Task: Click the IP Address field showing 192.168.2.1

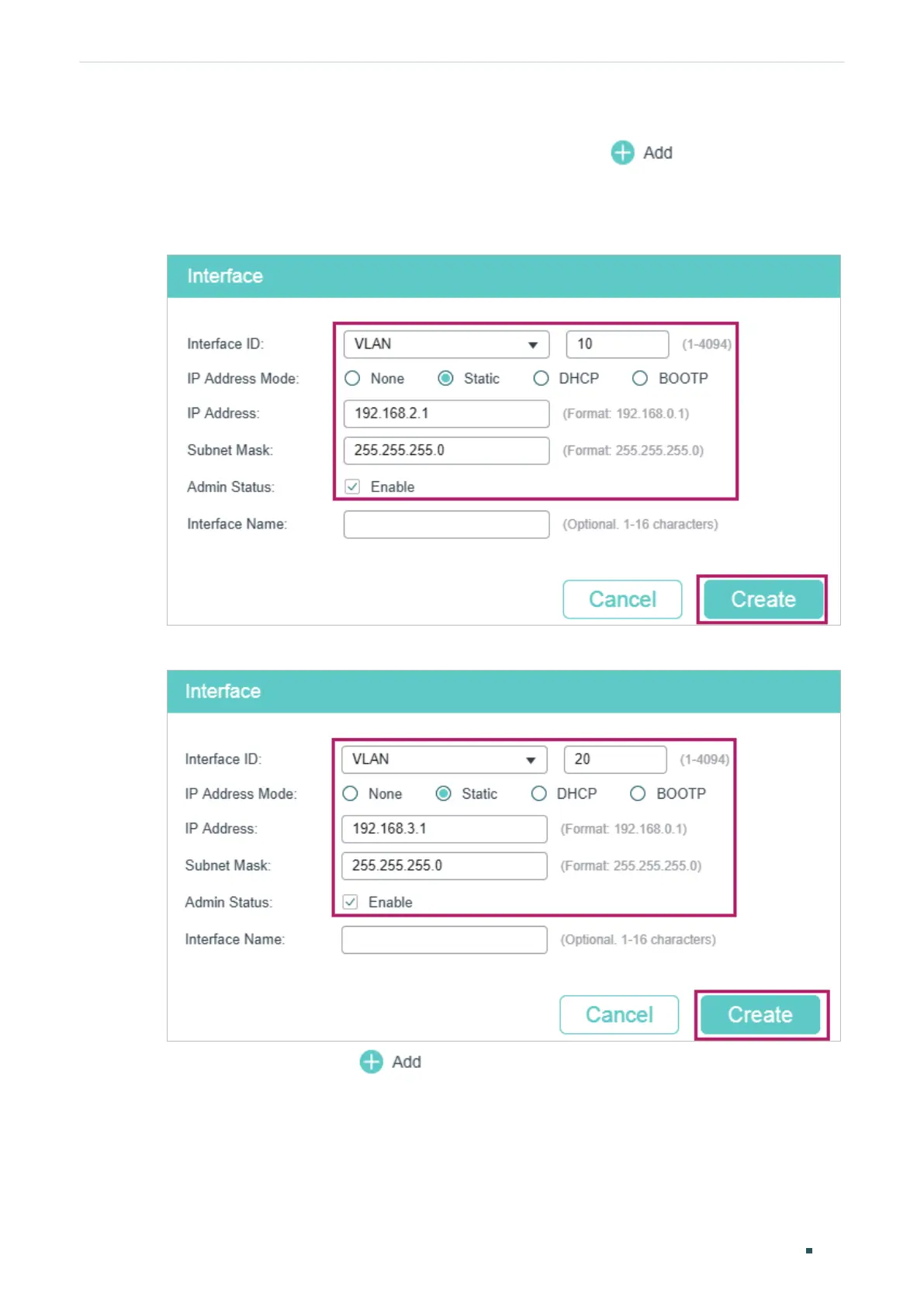Action: pos(446,414)
